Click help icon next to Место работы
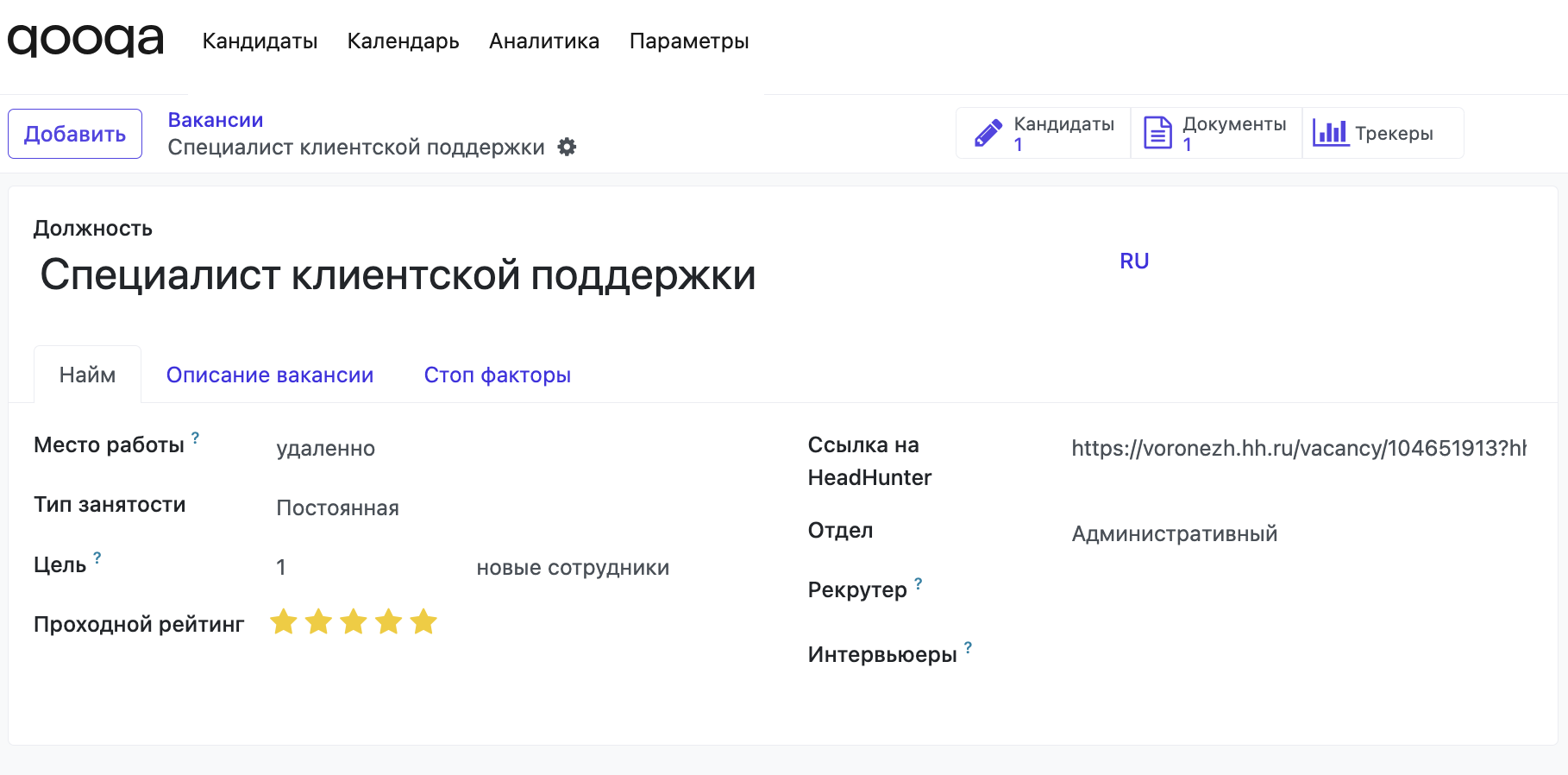Screen dimensions: 1568x775 click(196, 438)
